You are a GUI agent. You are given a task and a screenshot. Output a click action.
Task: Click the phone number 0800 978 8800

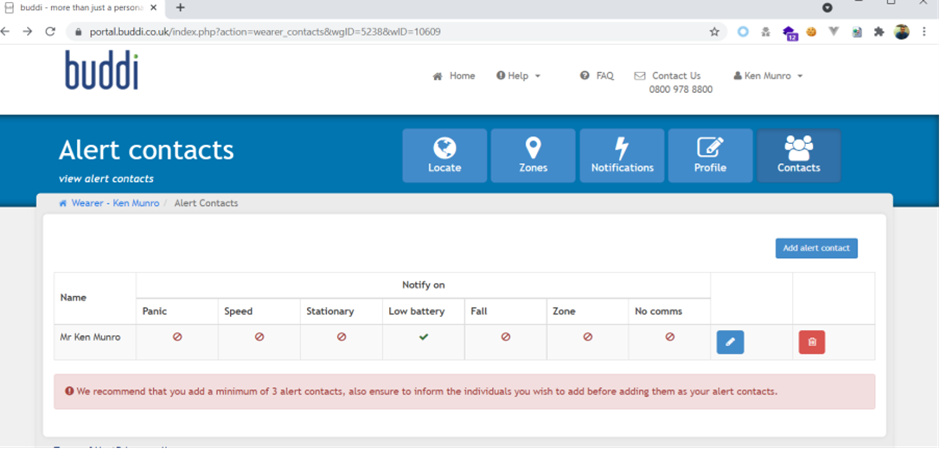point(680,89)
